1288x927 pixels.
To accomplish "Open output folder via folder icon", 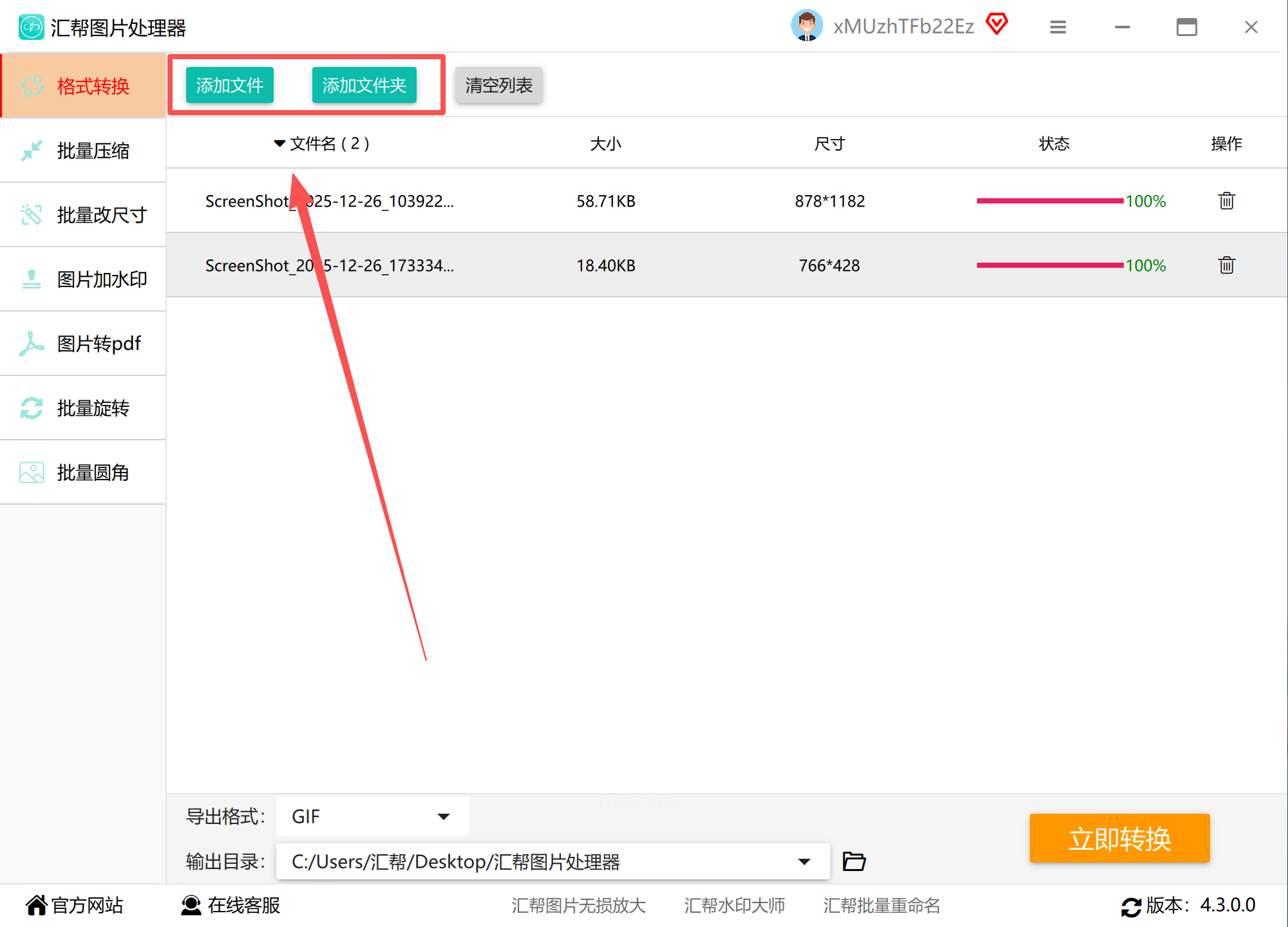I will pyautogui.click(x=854, y=861).
